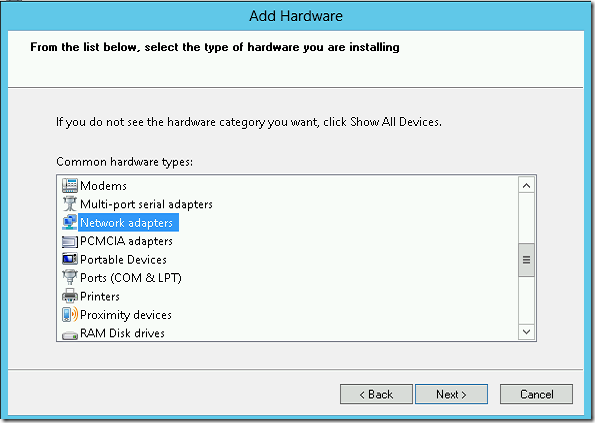
Task: Choose Modems from hardware types list
Action: [x=104, y=186]
